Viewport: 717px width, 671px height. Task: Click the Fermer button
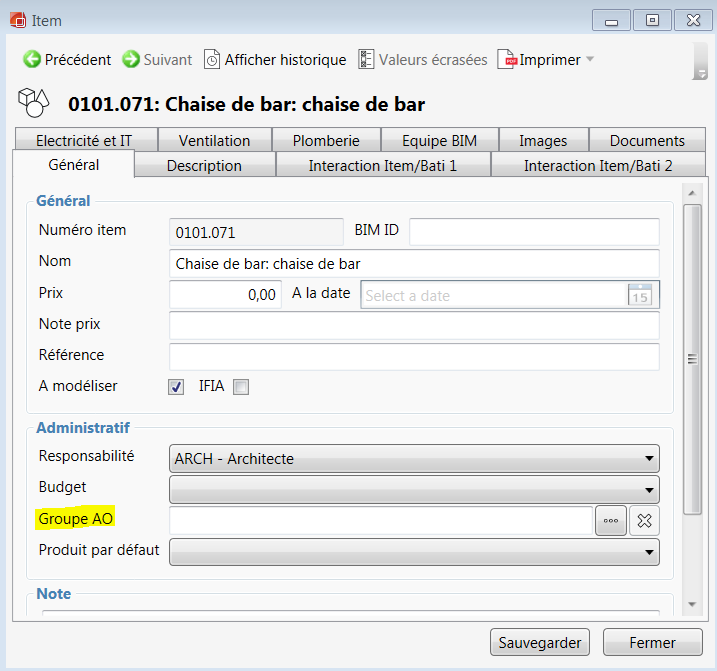point(652,643)
